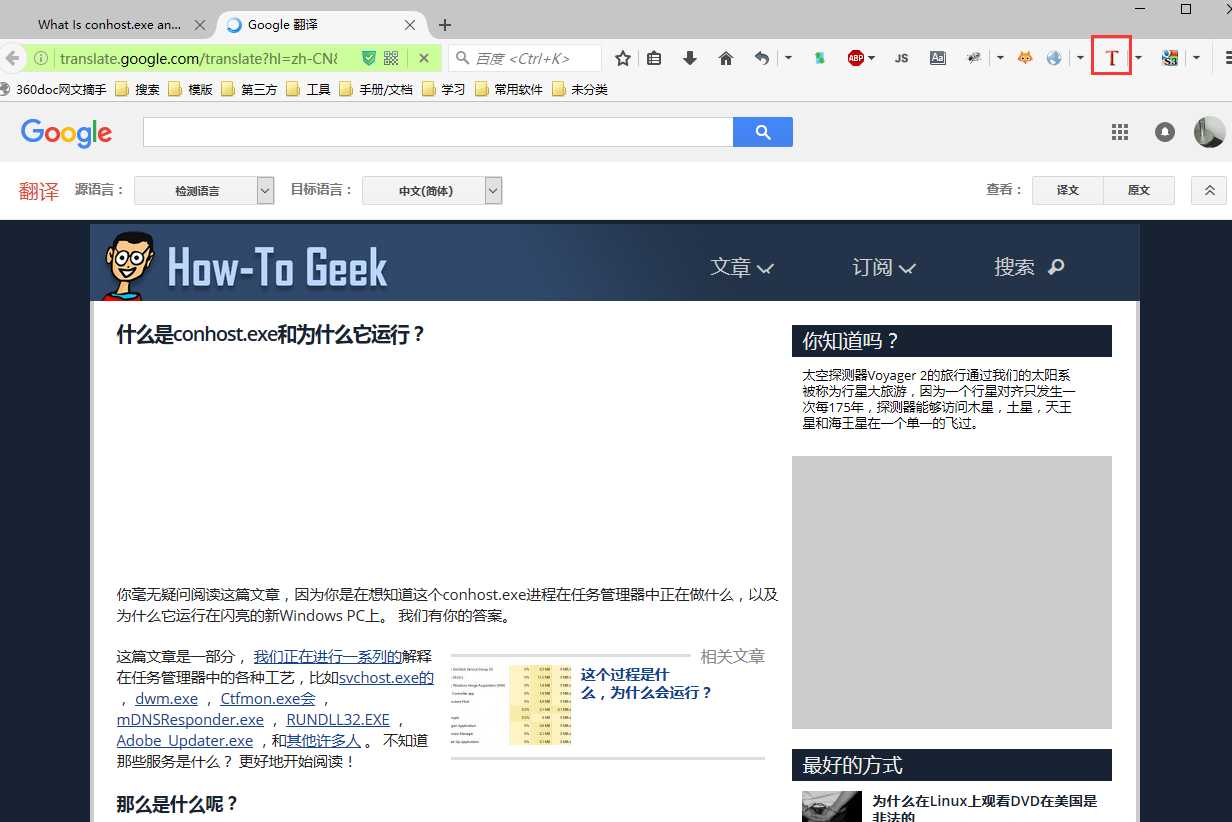Open the 搜索 bookmarks folder
Screen dimensions: 1232x822
pyautogui.click(x=137, y=89)
